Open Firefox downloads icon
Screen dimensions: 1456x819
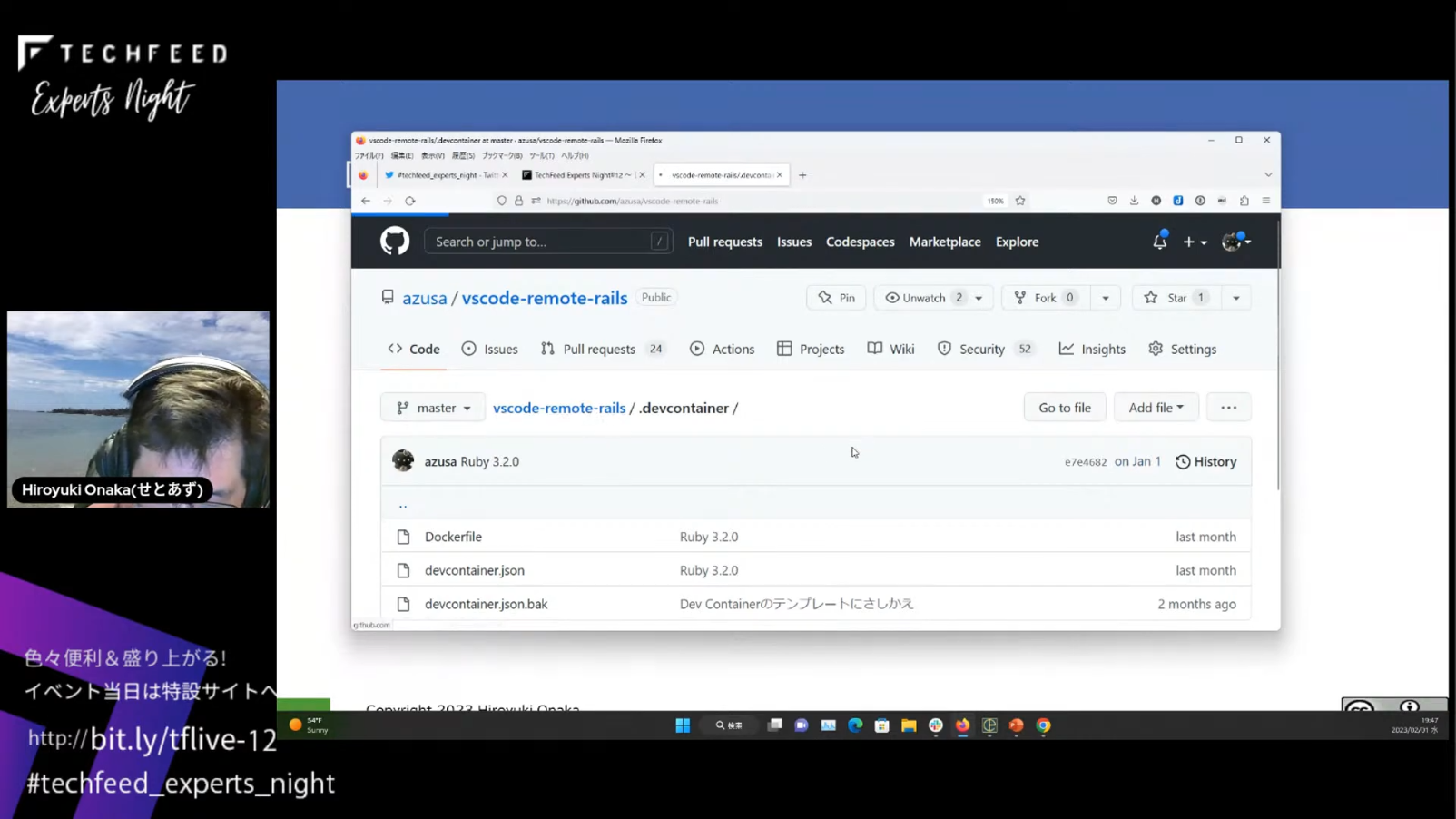coord(1134,201)
